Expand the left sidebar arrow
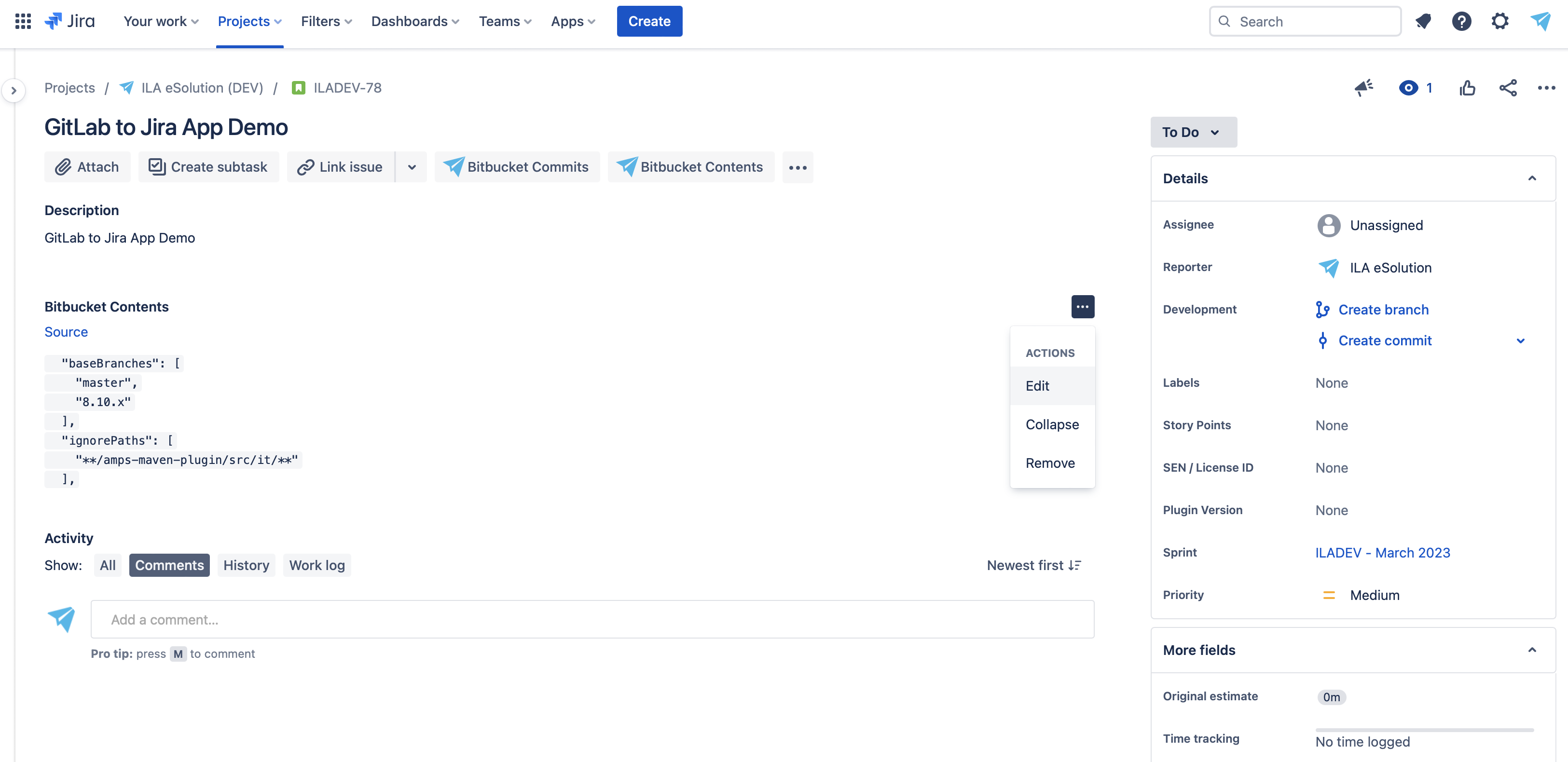This screenshot has width=1568, height=762. 14,91
